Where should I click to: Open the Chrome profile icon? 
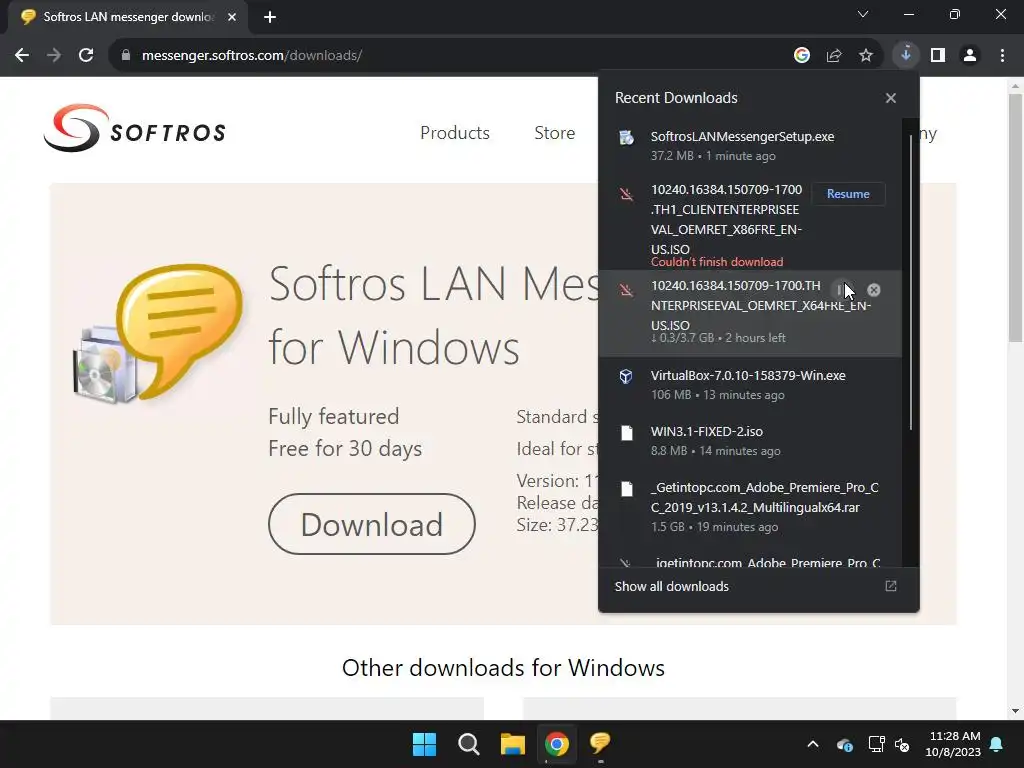pos(970,56)
